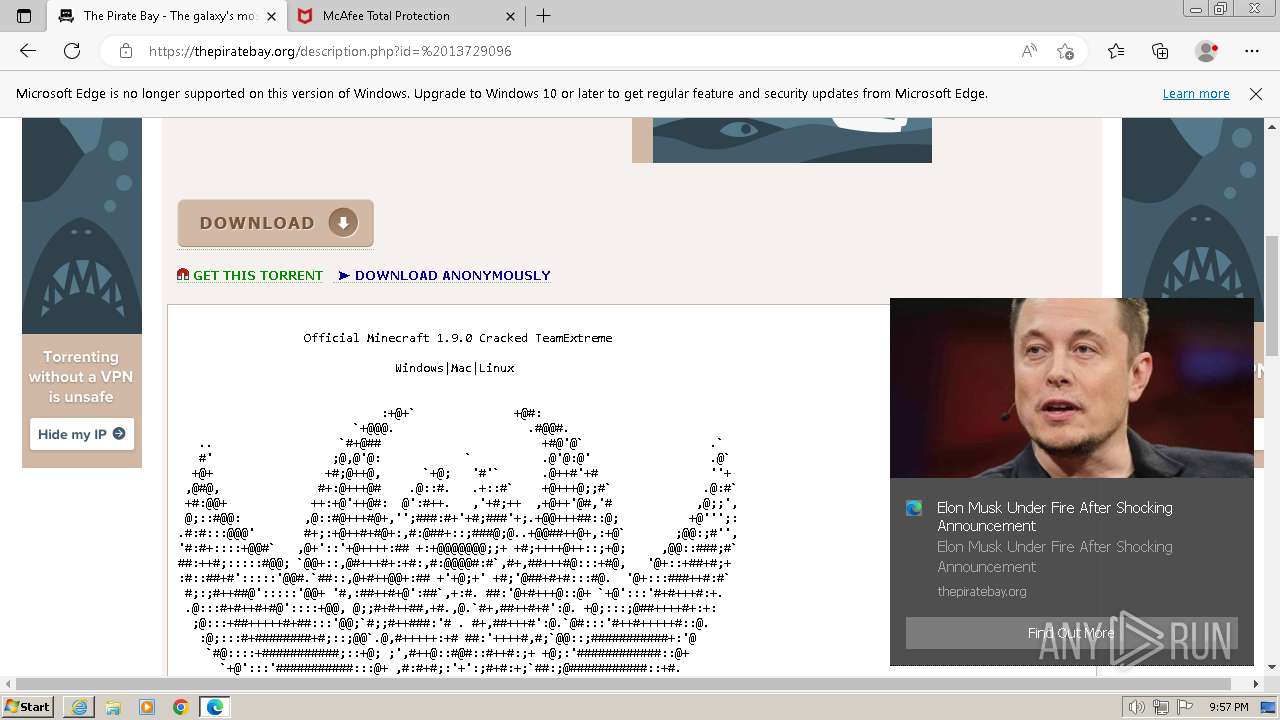
Task: Open network status tray icon
Action: click(x=1161, y=707)
